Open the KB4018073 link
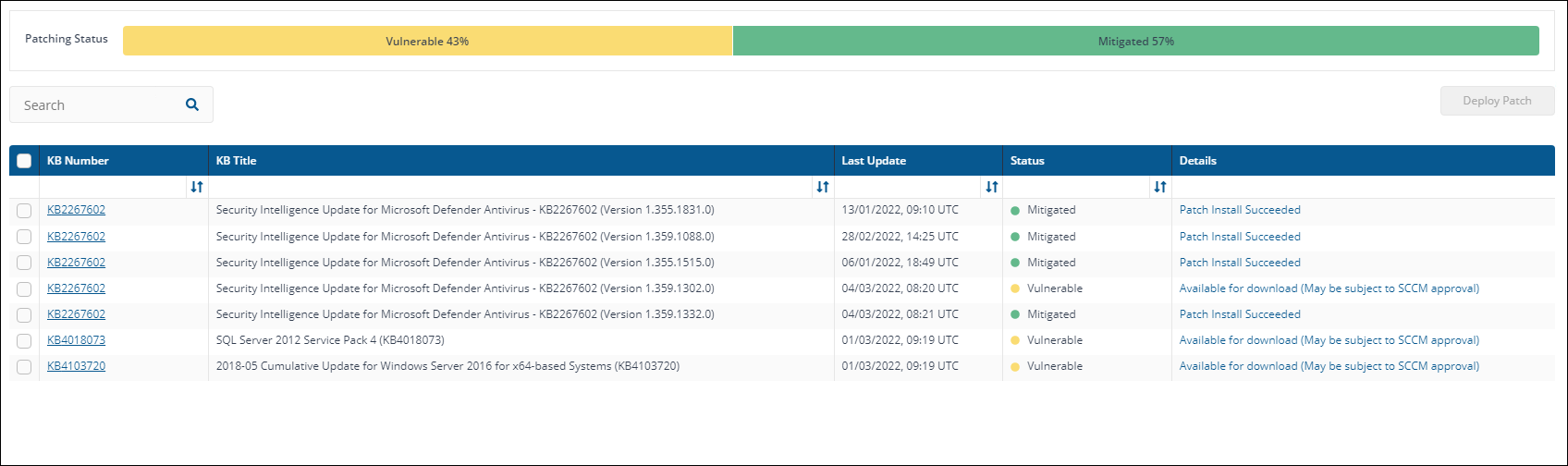Screen dimensions: 1568x466 (76, 340)
